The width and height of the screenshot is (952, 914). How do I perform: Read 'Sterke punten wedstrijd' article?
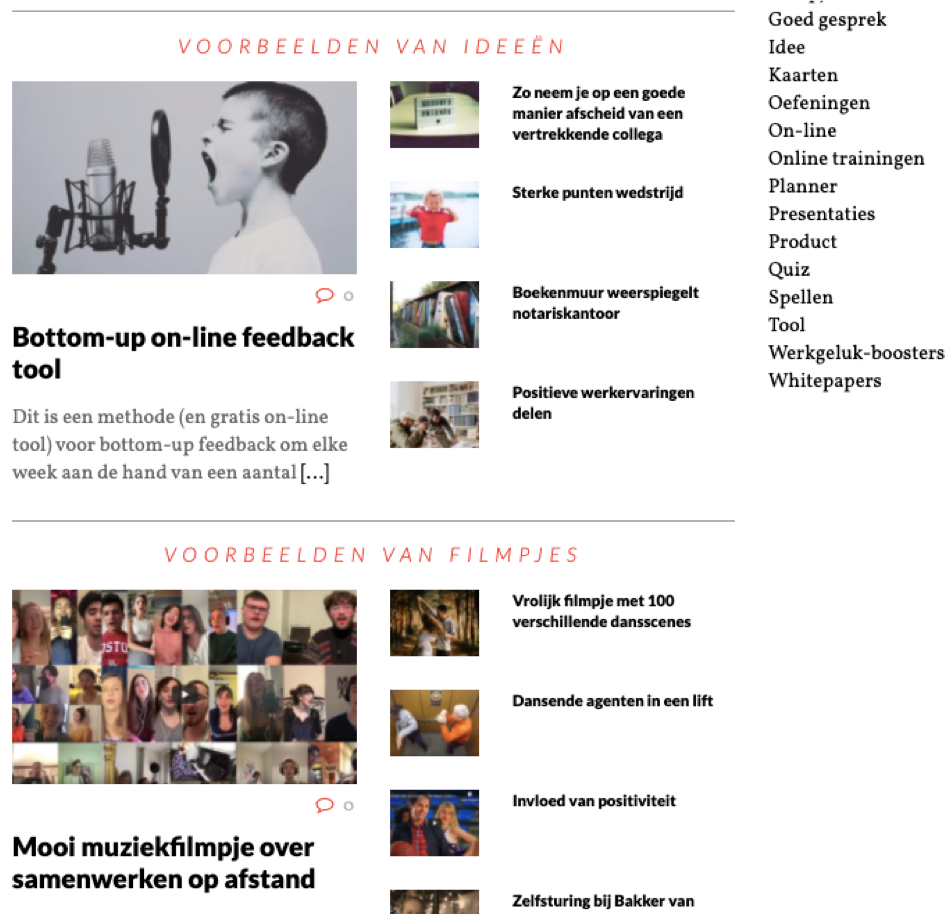pos(597,193)
